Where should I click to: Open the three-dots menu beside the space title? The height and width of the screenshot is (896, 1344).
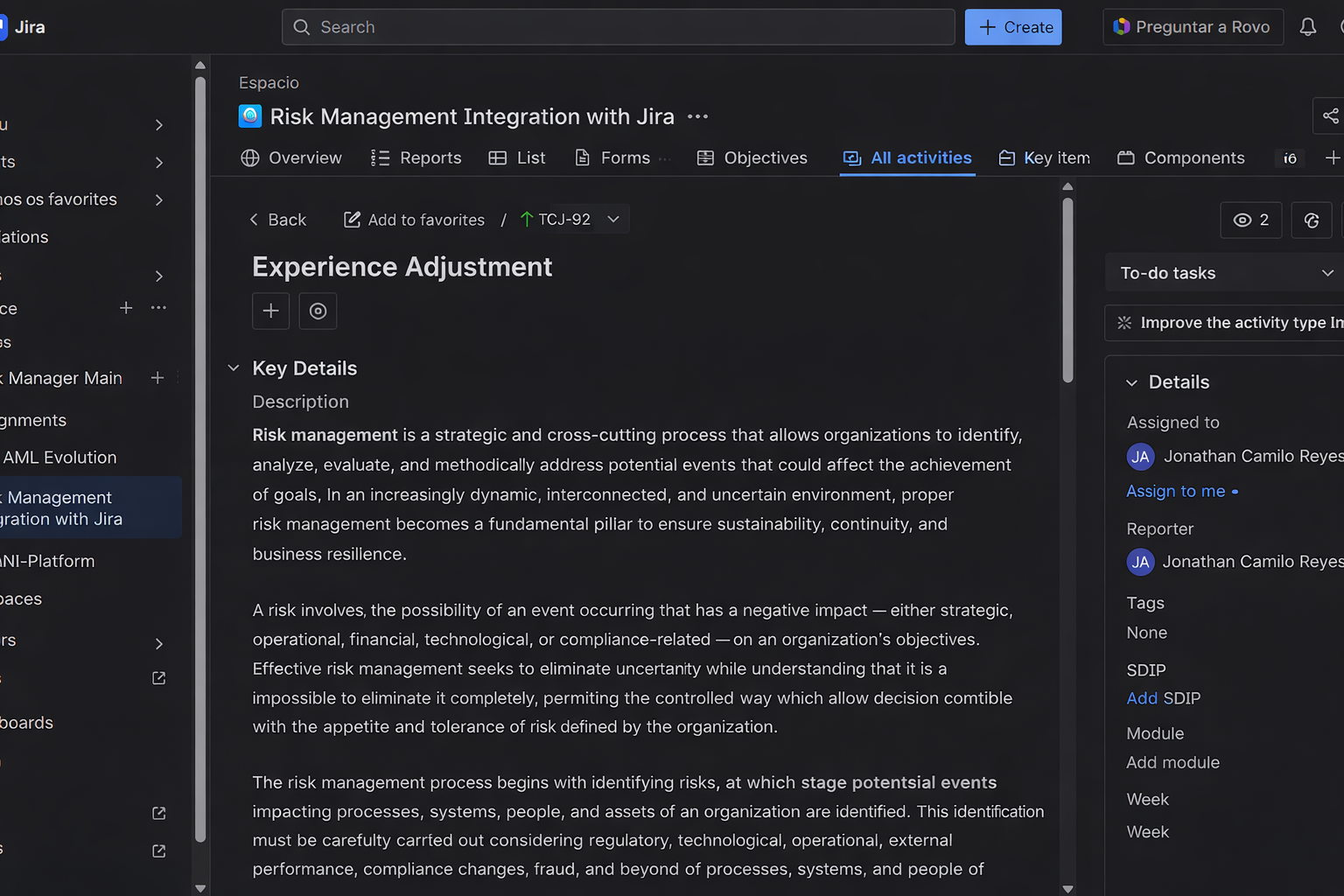(697, 116)
